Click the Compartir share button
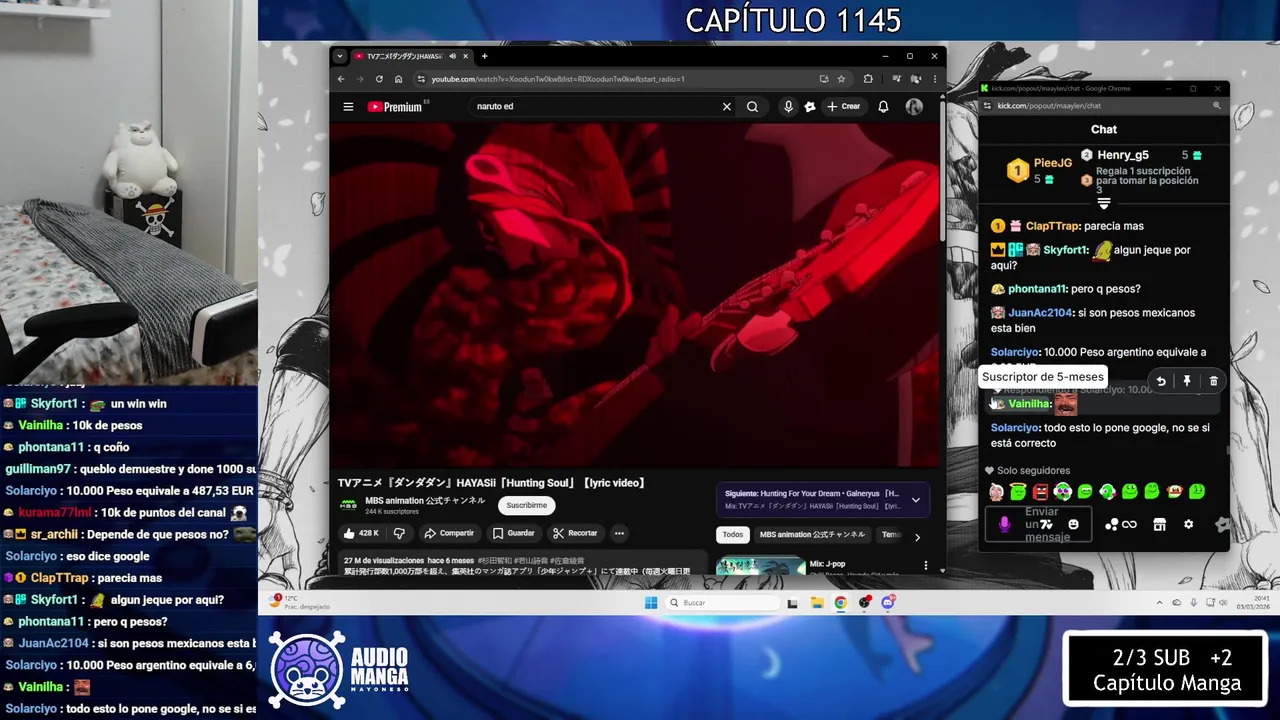 [x=449, y=533]
